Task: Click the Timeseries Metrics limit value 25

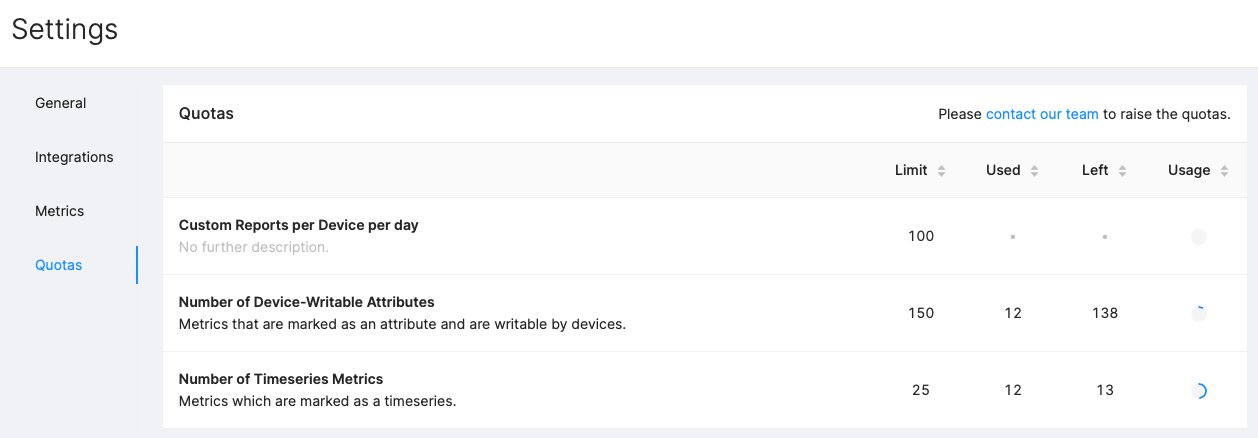Action: pos(921,390)
